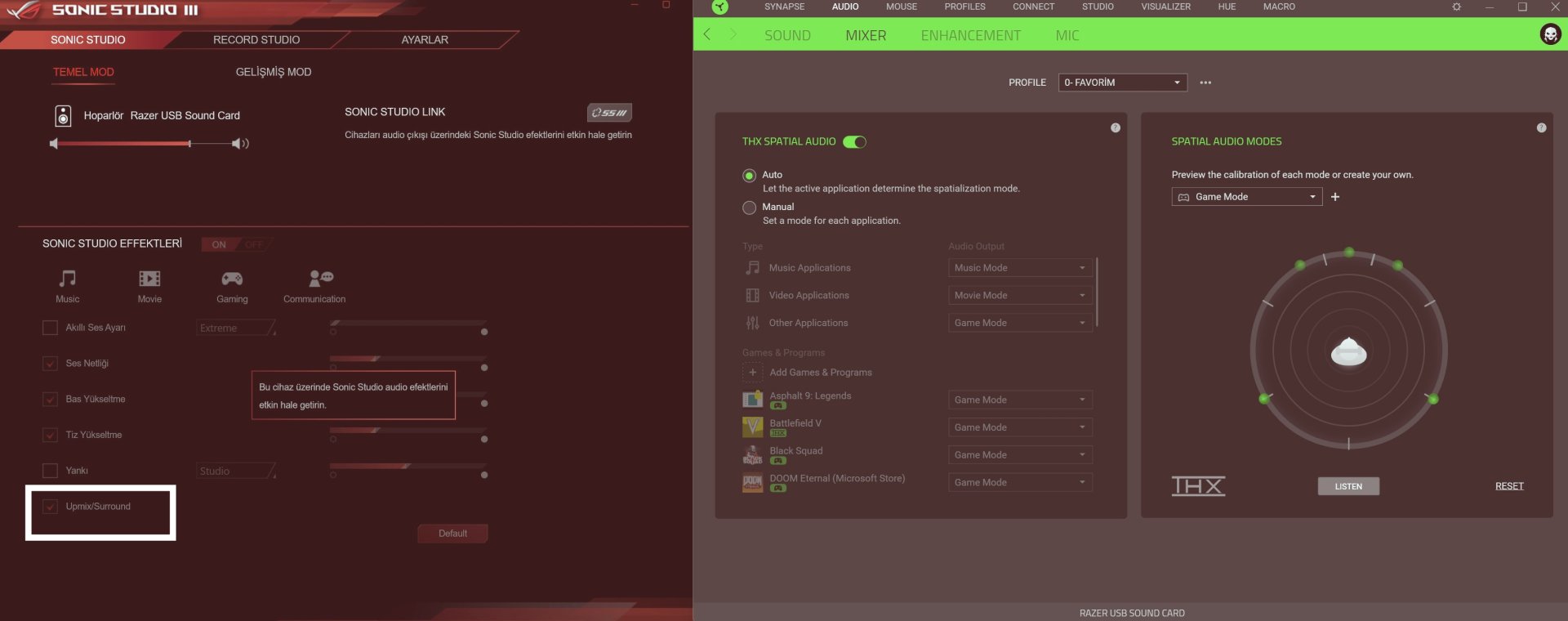Toggle Upmix/Surround checkbox
The height and width of the screenshot is (621, 1568).
pyautogui.click(x=50, y=507)
